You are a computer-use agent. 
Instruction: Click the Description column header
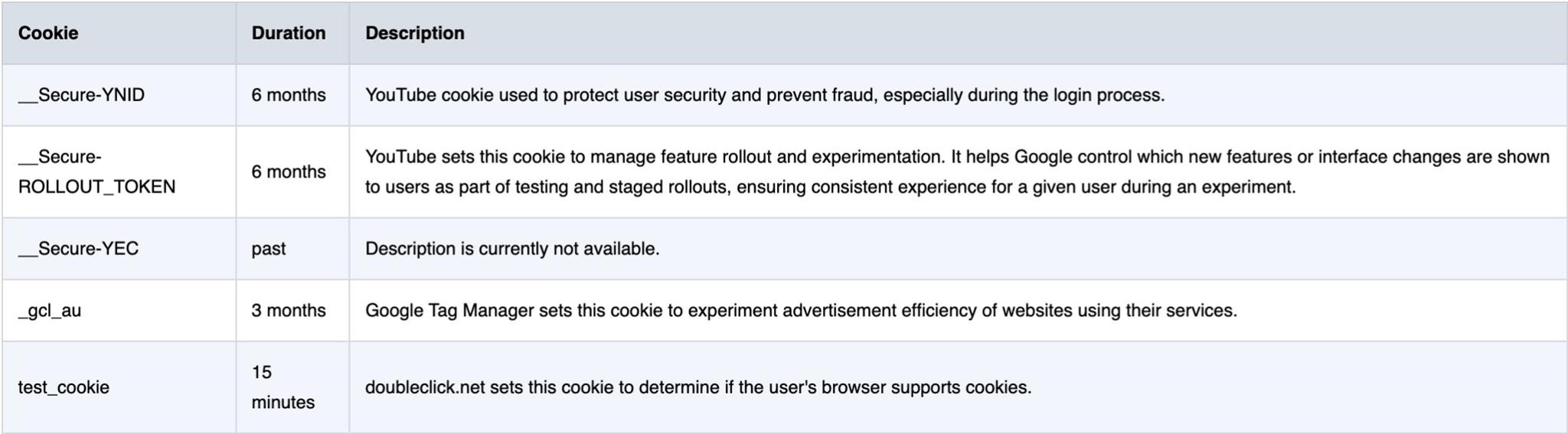[x=415, y=33]
